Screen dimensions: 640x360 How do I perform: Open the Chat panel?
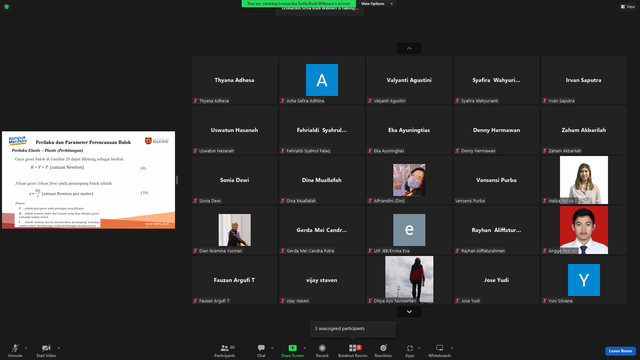point(261,350)
